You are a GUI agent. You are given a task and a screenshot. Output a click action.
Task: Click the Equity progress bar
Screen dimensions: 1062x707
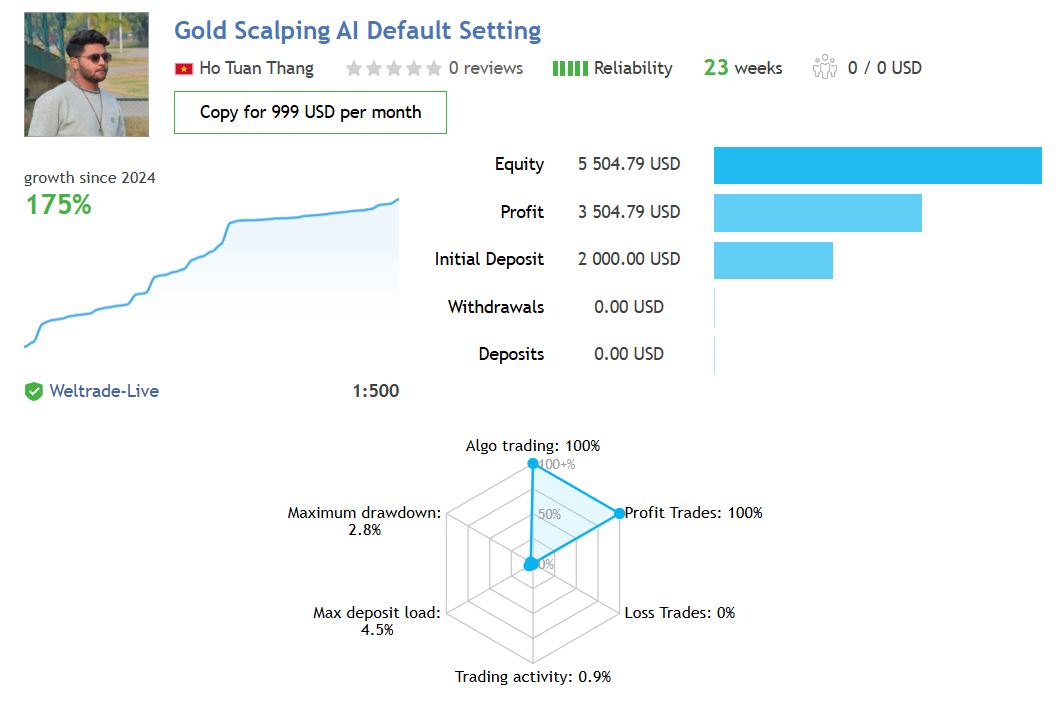(x=877, y=164)
